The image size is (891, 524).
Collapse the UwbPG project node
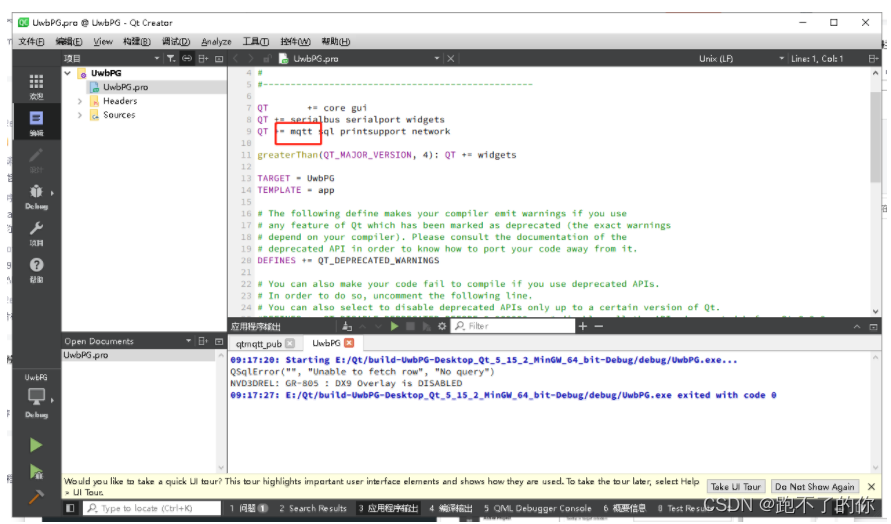coord(68,73)
